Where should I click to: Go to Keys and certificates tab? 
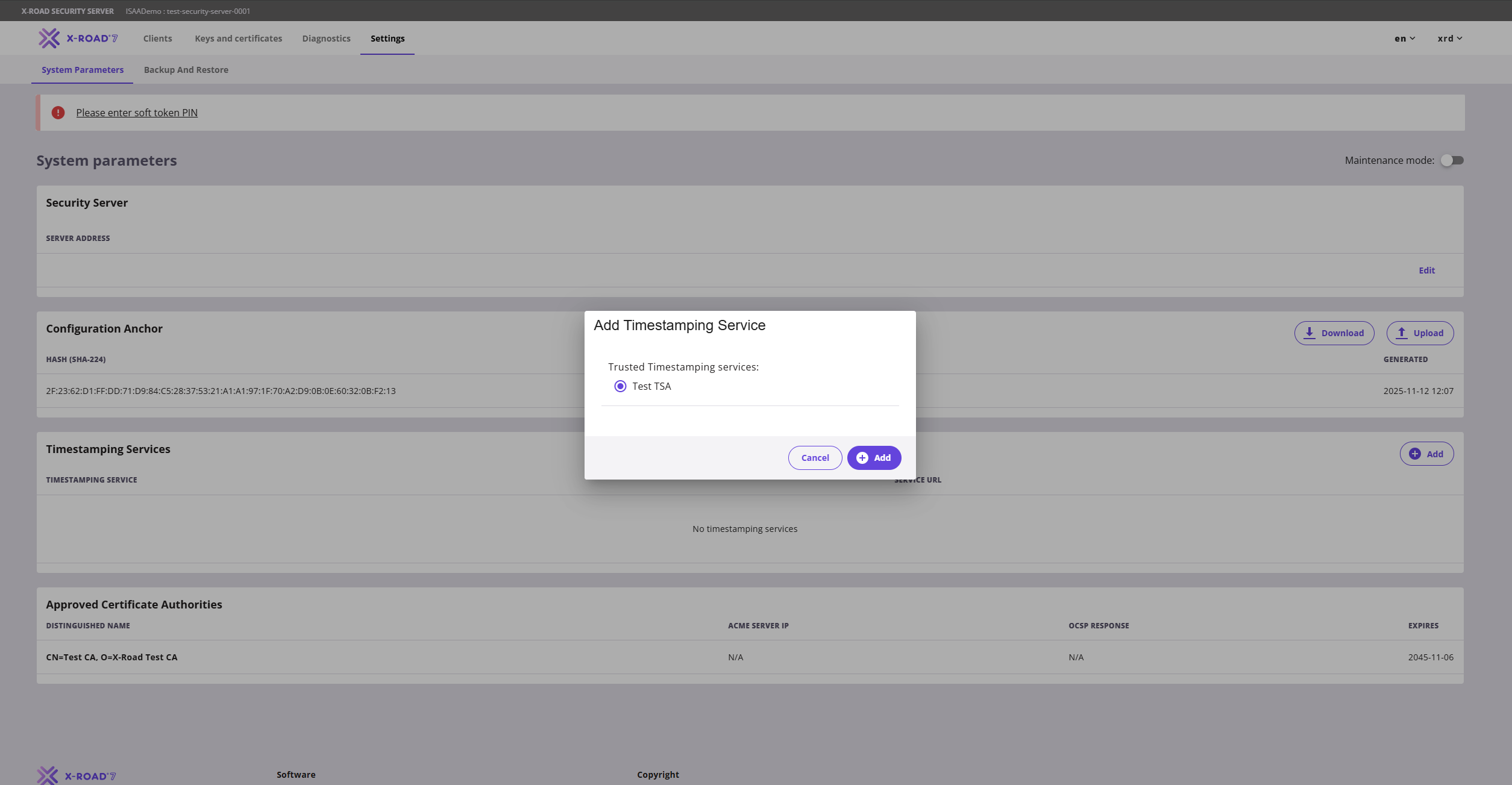[239, 39]
